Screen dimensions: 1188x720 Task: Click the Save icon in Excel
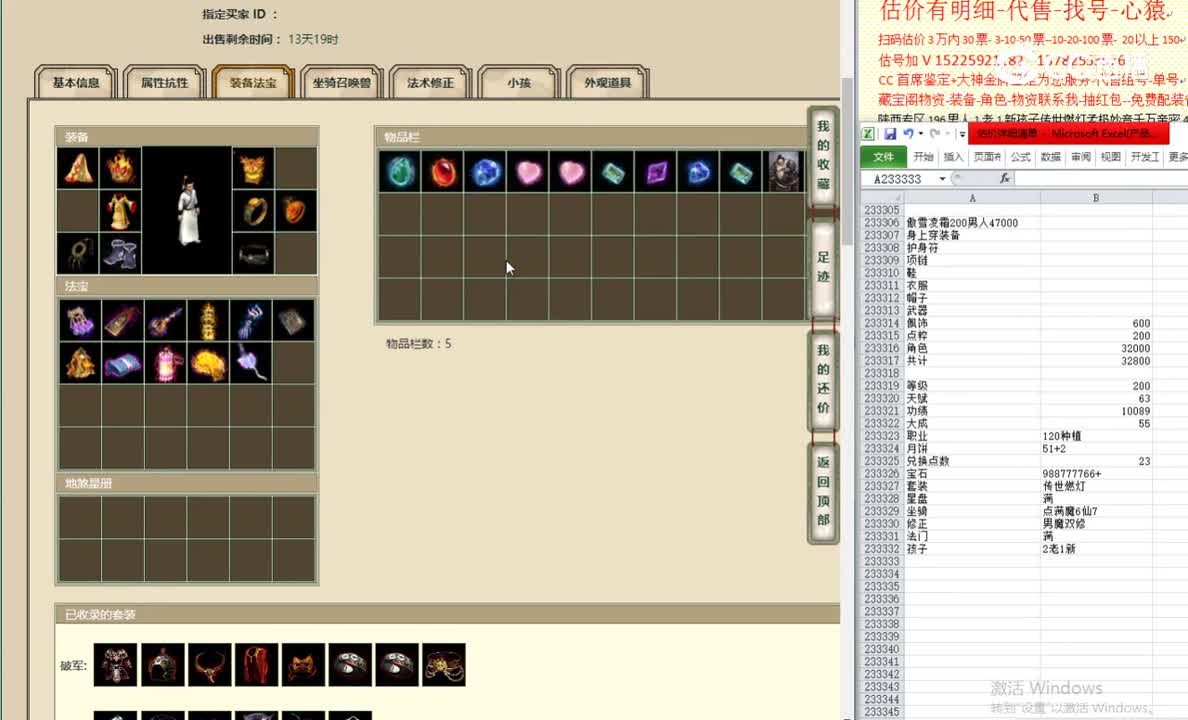889,134
